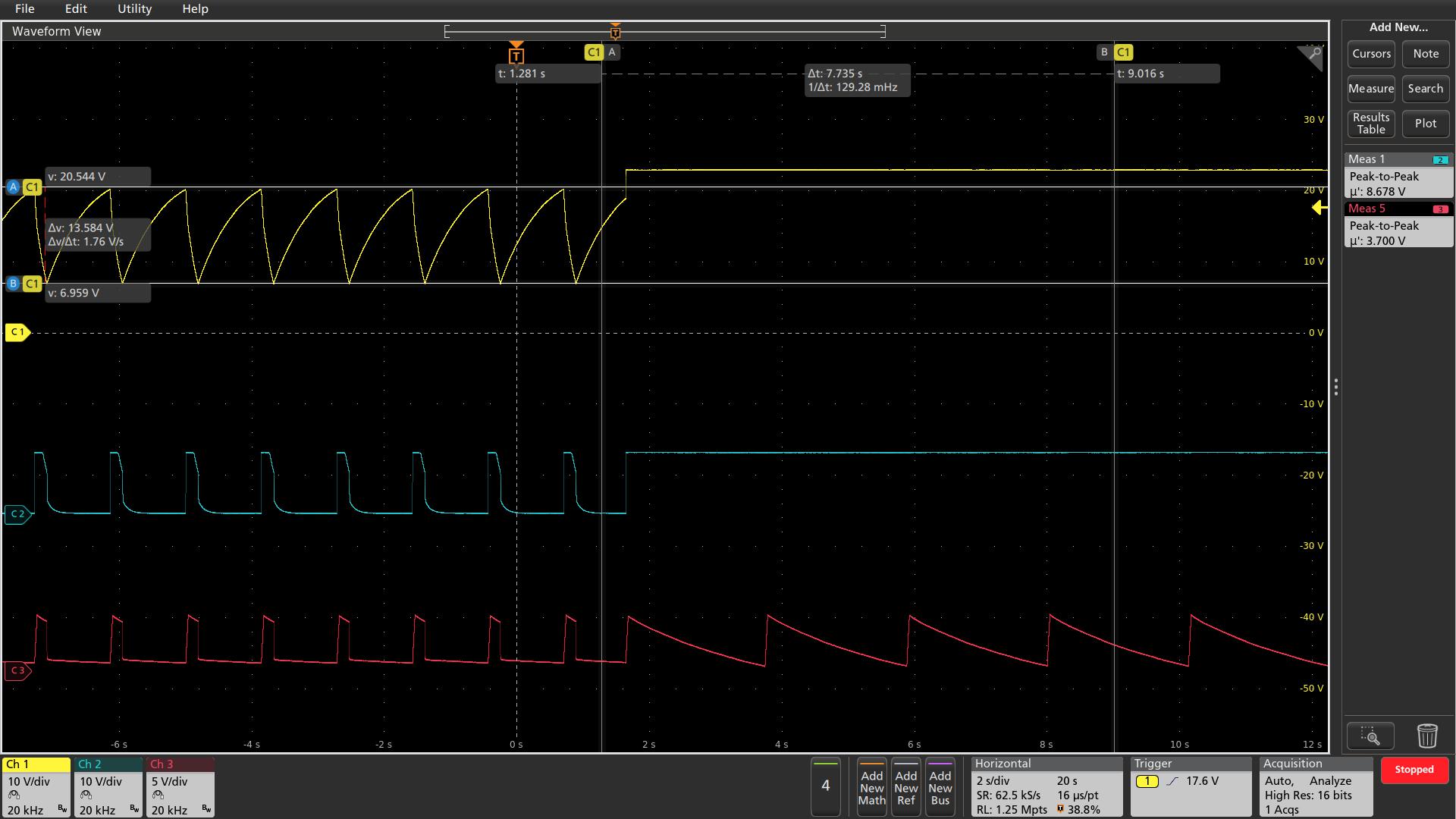
Task: Toggle the Ch 3 channel badge
Action: click(x=180, y=788)
